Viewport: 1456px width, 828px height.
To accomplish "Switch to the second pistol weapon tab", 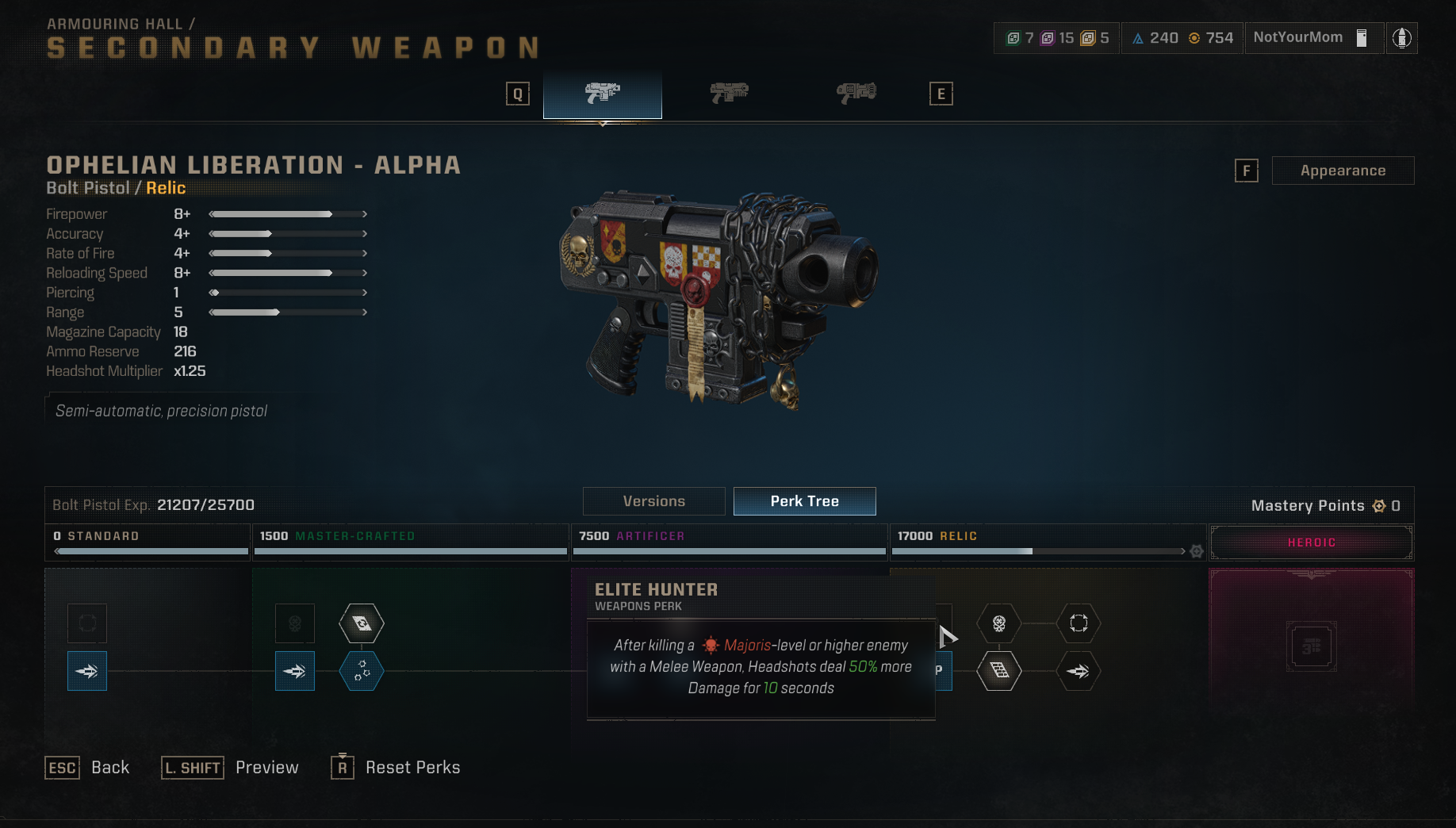I will click(730, 94).
